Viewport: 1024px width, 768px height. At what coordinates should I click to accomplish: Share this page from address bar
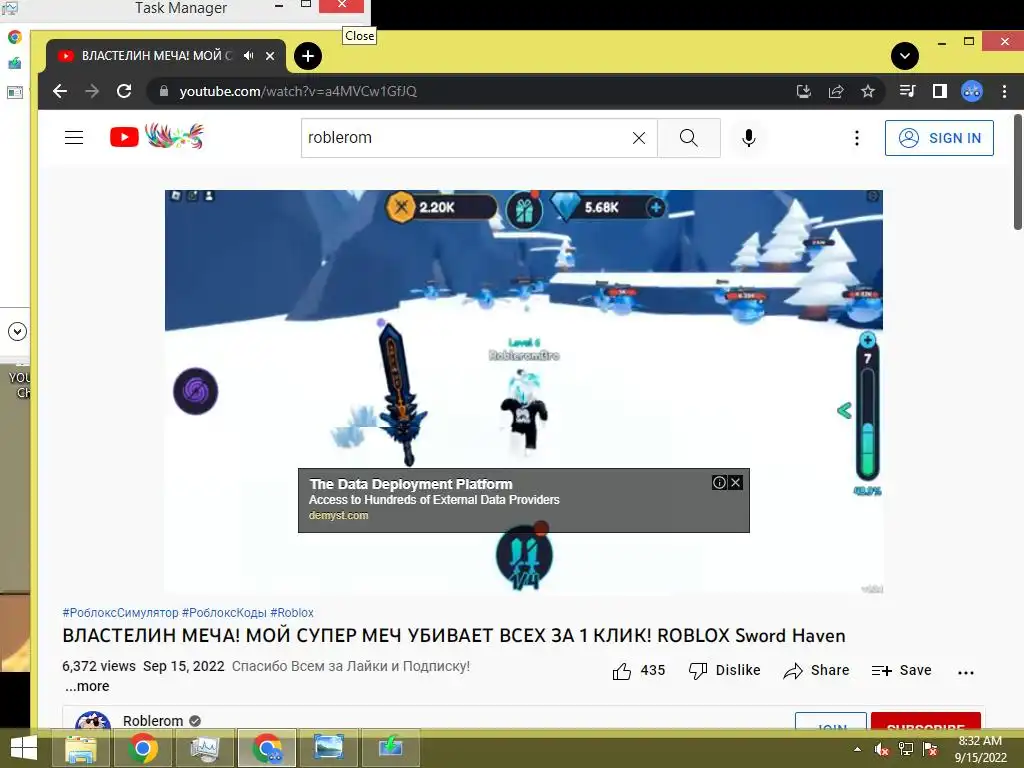(x=836, y=91)
